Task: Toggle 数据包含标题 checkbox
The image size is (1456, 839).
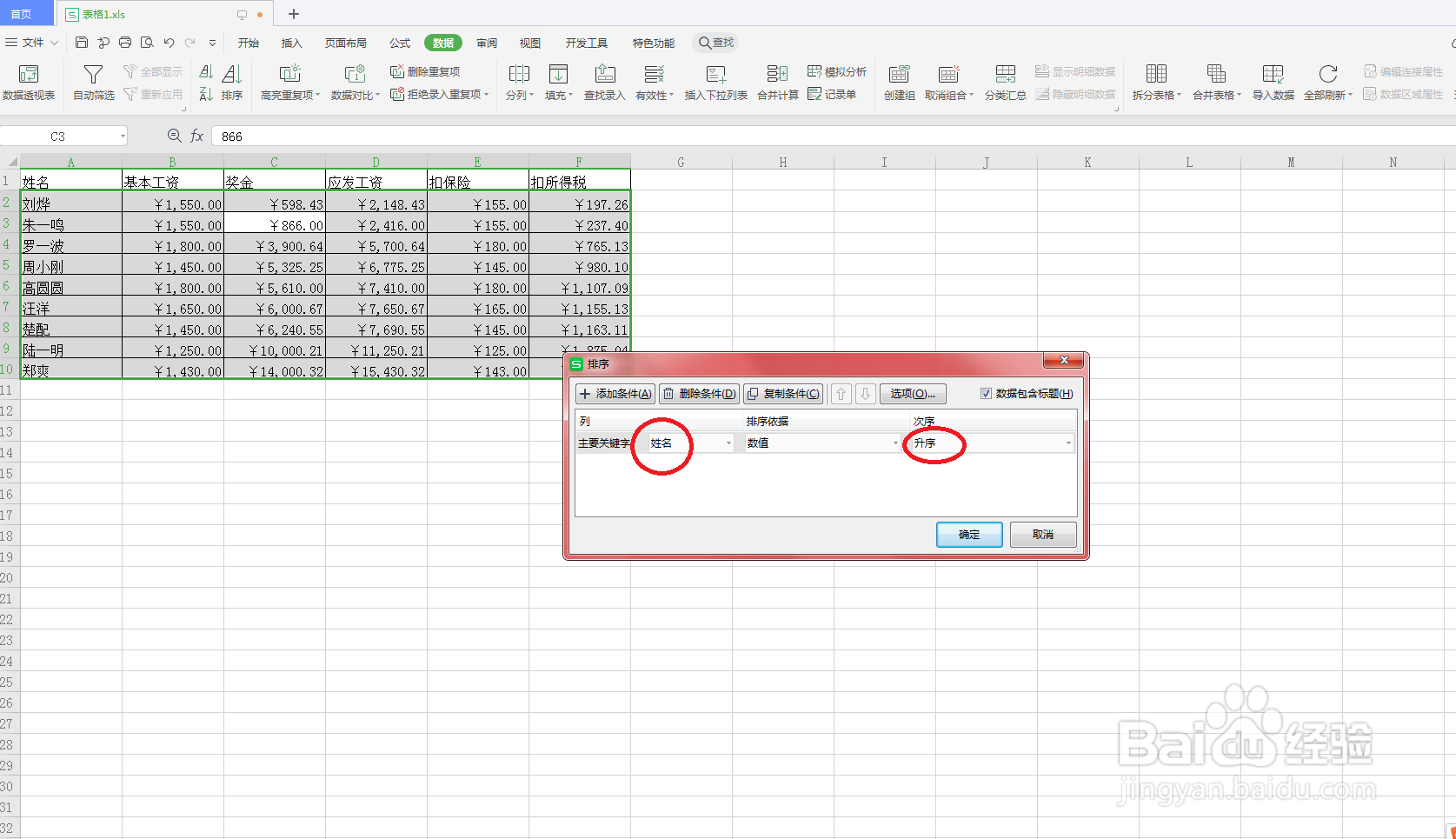Action: click(986, 394)
